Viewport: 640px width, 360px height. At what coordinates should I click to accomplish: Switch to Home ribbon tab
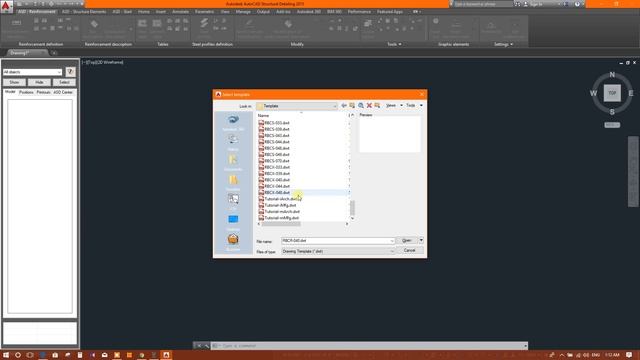point(144,12)
